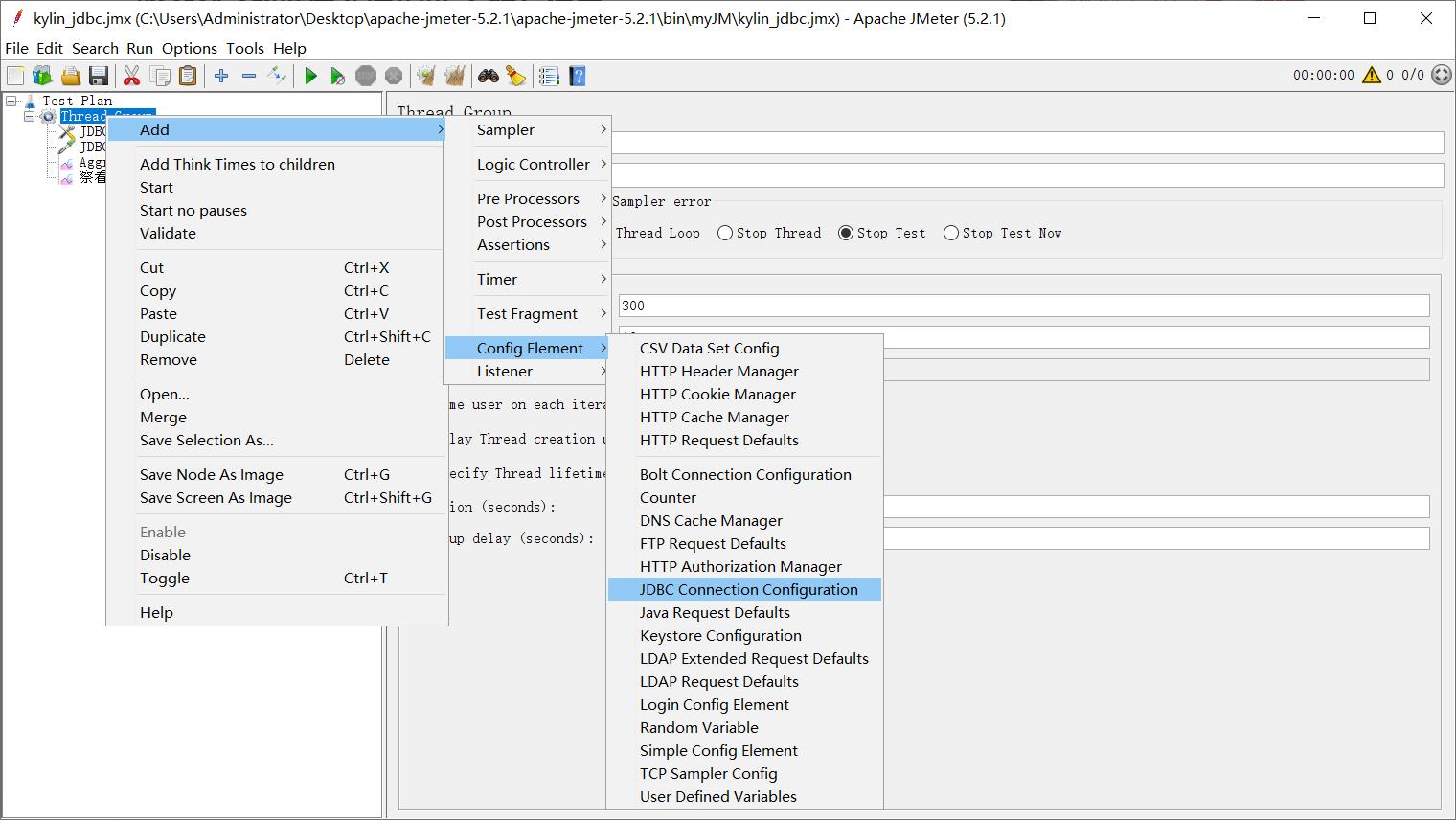The height and width of the screenshot is (820, 1456).
Task: Choose CSV Data Set Config
Action: 744,348
